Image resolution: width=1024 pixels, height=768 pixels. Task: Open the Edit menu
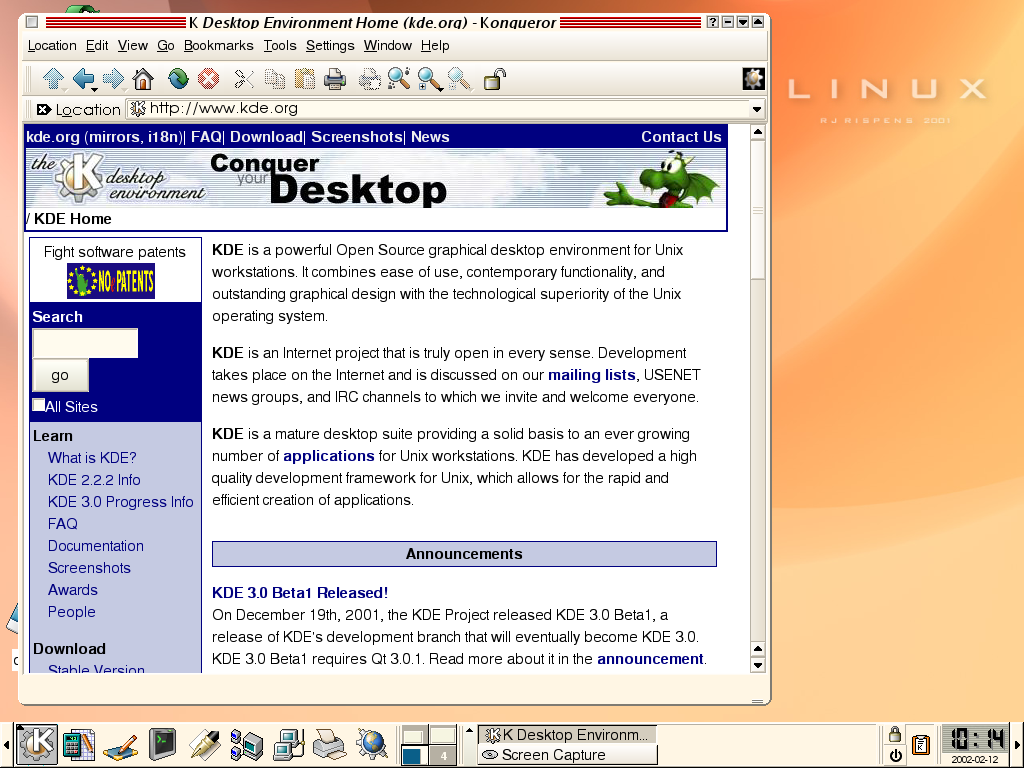(97, 46)
